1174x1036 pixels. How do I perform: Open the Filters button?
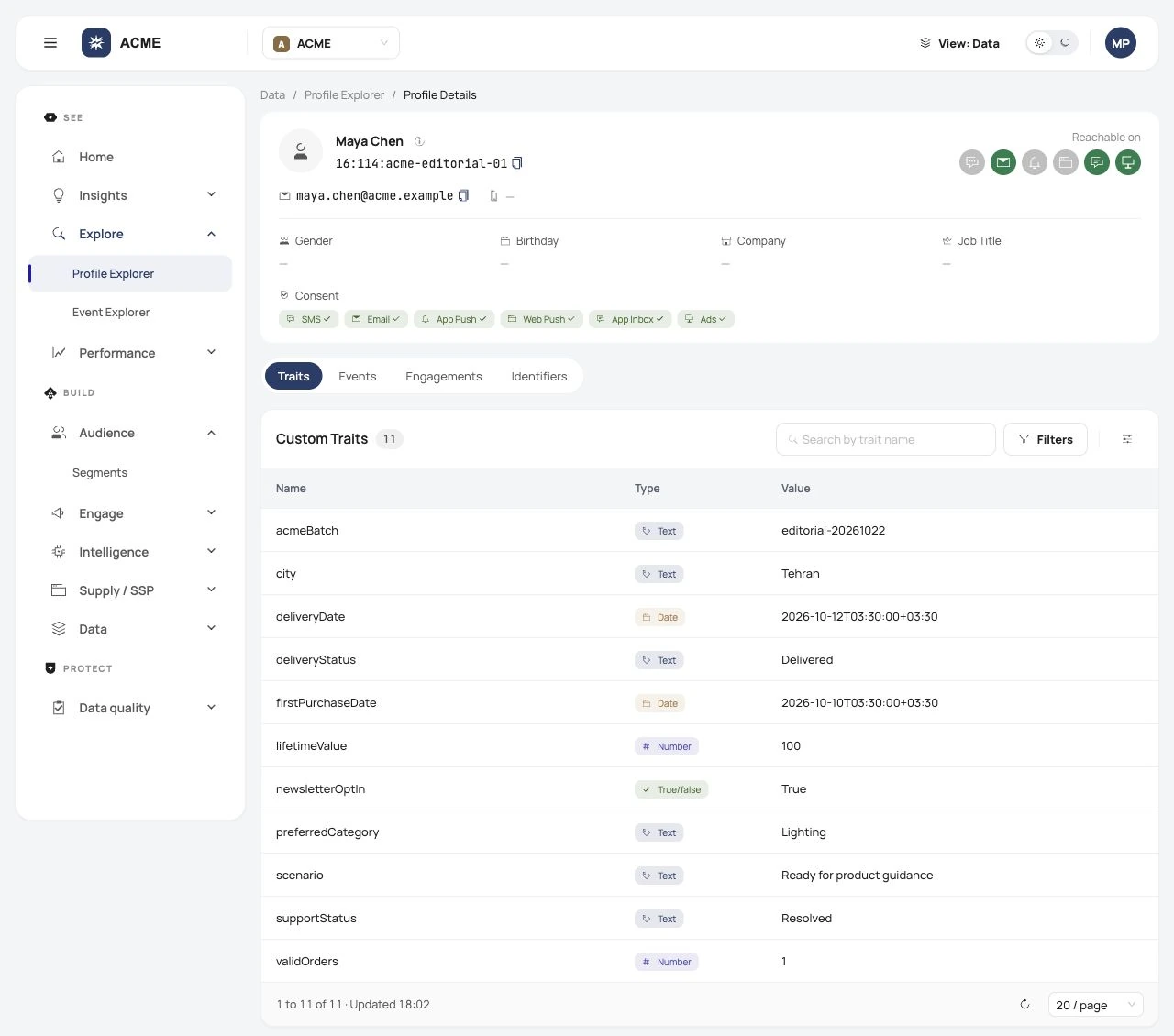coord(1046,439)
